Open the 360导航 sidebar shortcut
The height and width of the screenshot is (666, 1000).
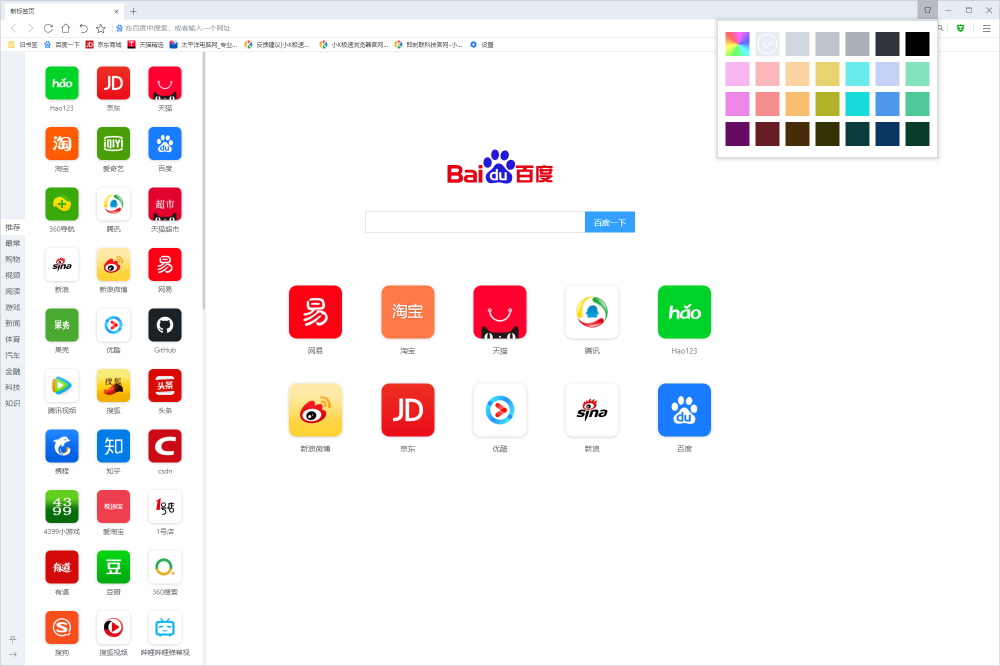click(x=62, y=204)
